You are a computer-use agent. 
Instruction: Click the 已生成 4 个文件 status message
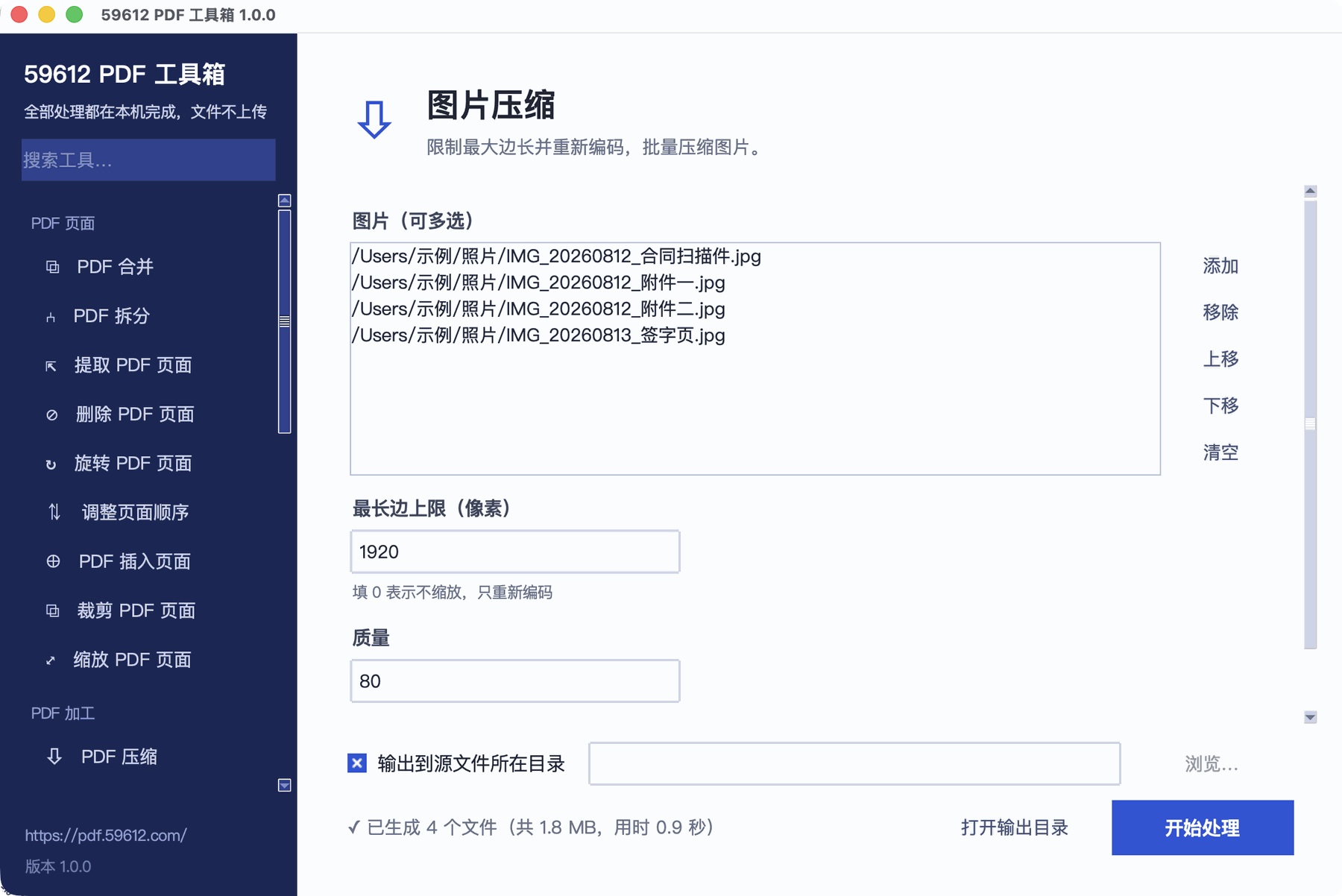pos(531,827)
